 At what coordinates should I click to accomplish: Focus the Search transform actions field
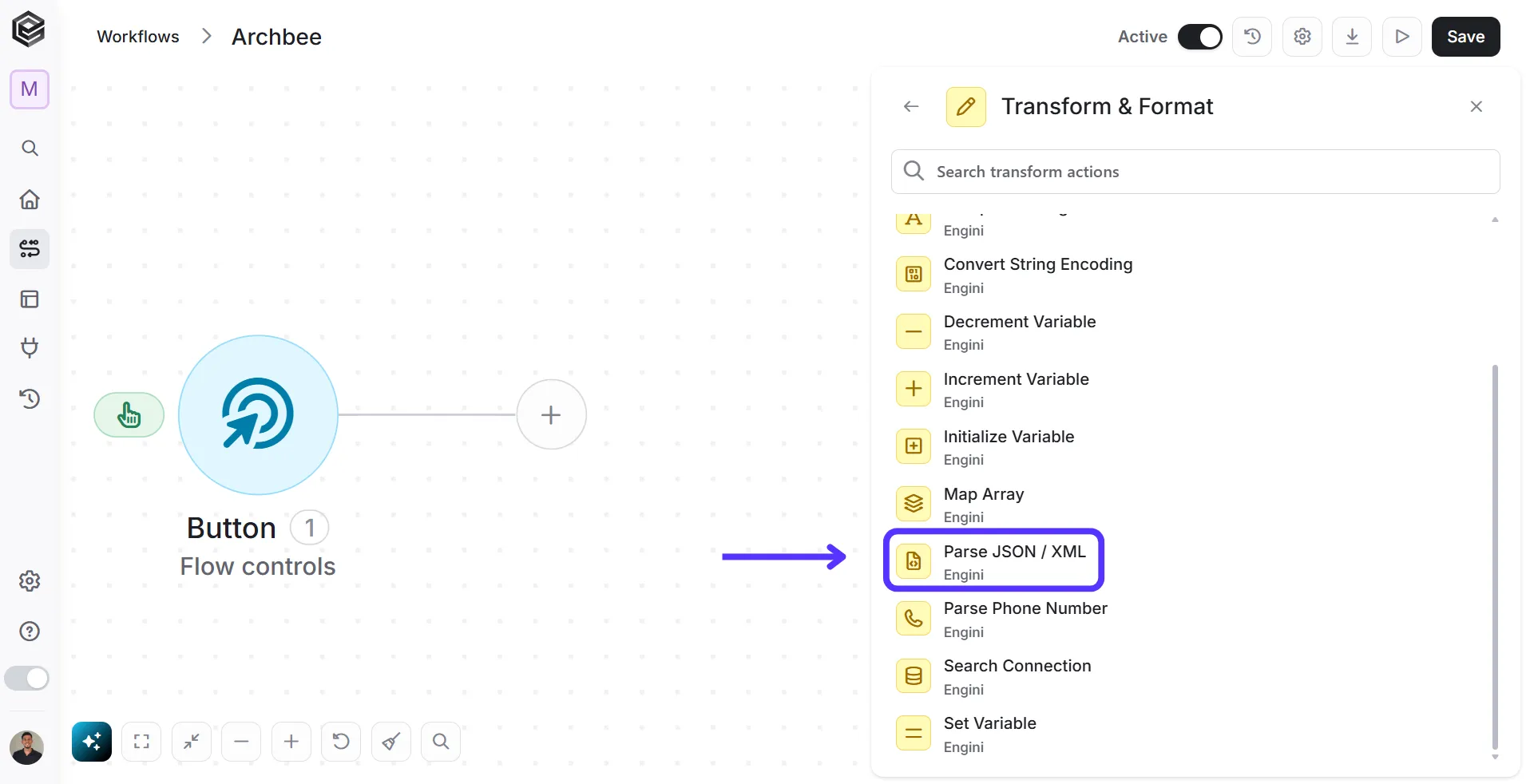pyautogui.click(x=1195, y=172)
